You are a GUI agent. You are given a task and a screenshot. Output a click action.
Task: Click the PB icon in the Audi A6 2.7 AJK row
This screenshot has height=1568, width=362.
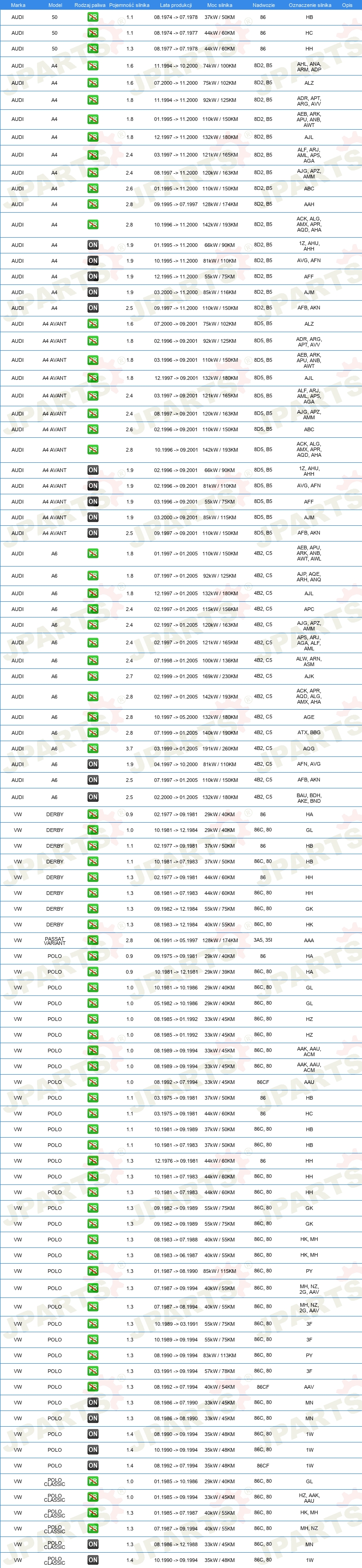pos(93,676)
